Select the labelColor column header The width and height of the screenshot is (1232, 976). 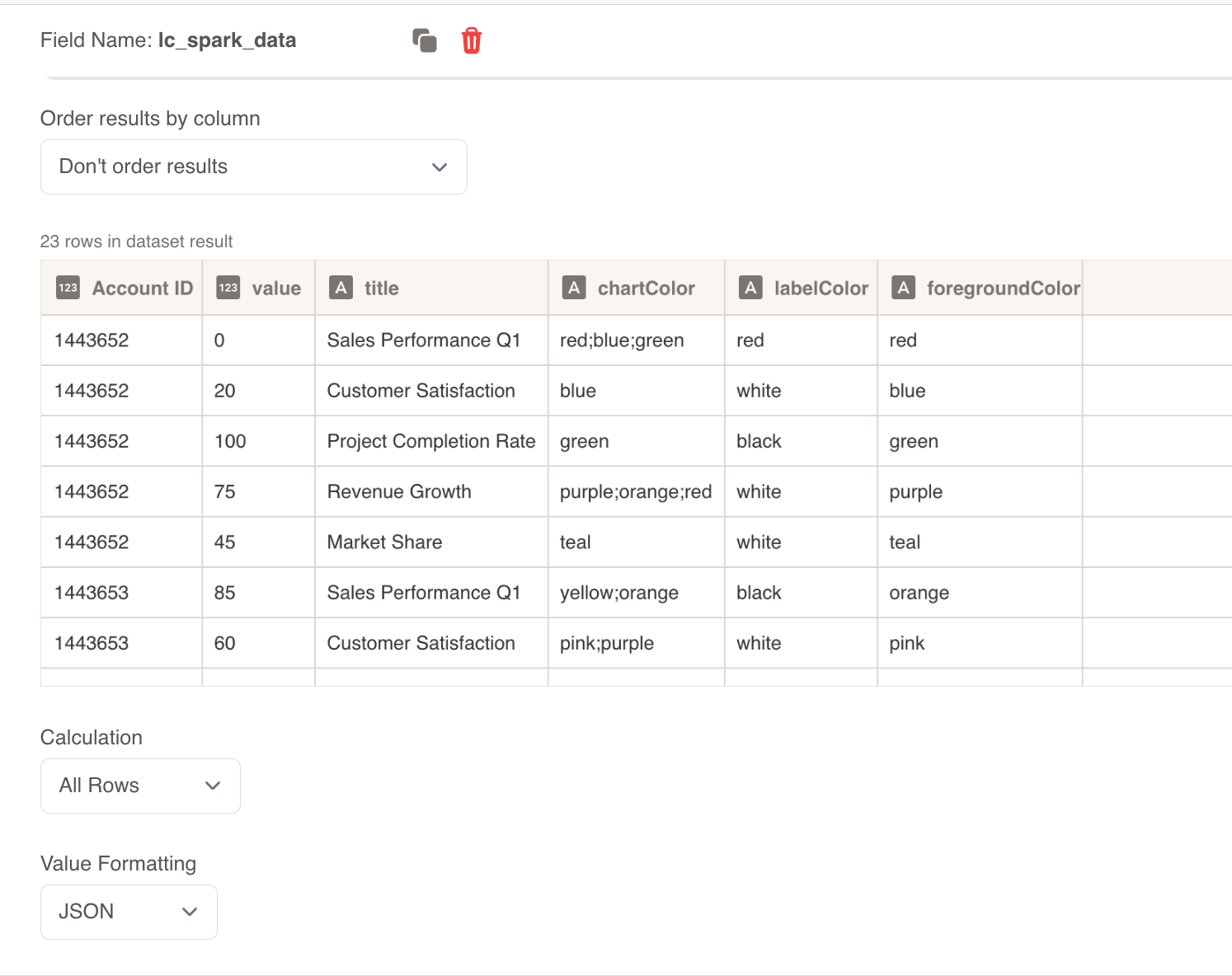[x=801, y=288]
